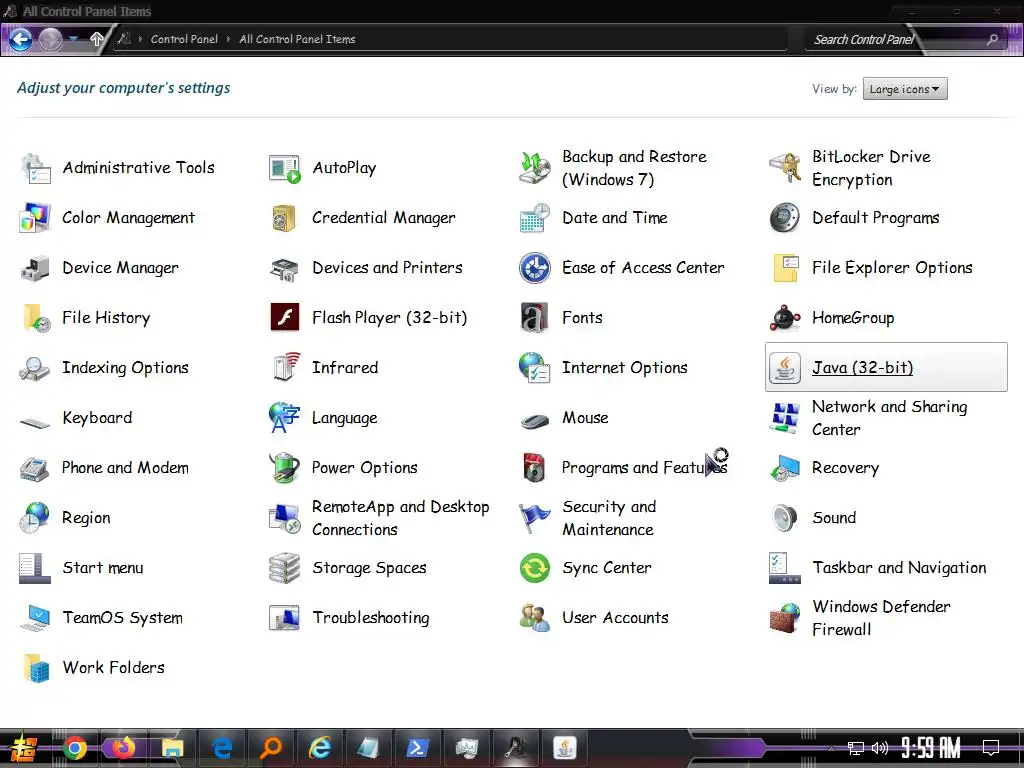Screen dimensions: 1024x768
Task: Open Flash Player (32-bit) icon
Action: 285,317
